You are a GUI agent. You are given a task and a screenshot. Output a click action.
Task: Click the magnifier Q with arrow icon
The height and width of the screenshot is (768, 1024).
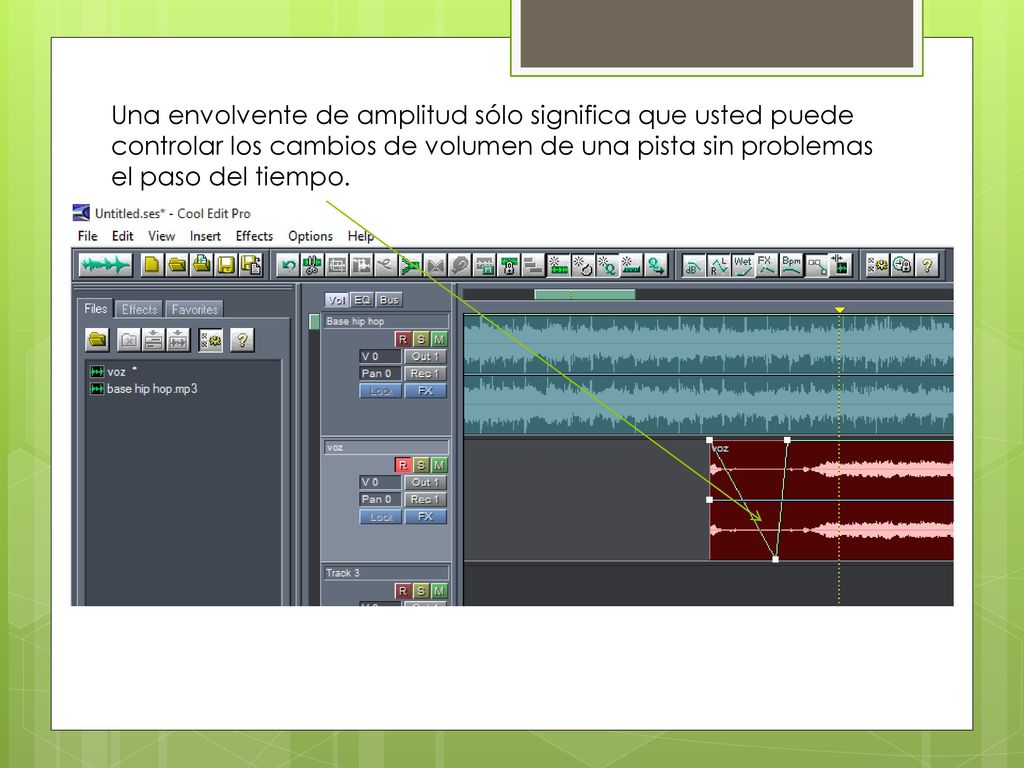(656, 265)
